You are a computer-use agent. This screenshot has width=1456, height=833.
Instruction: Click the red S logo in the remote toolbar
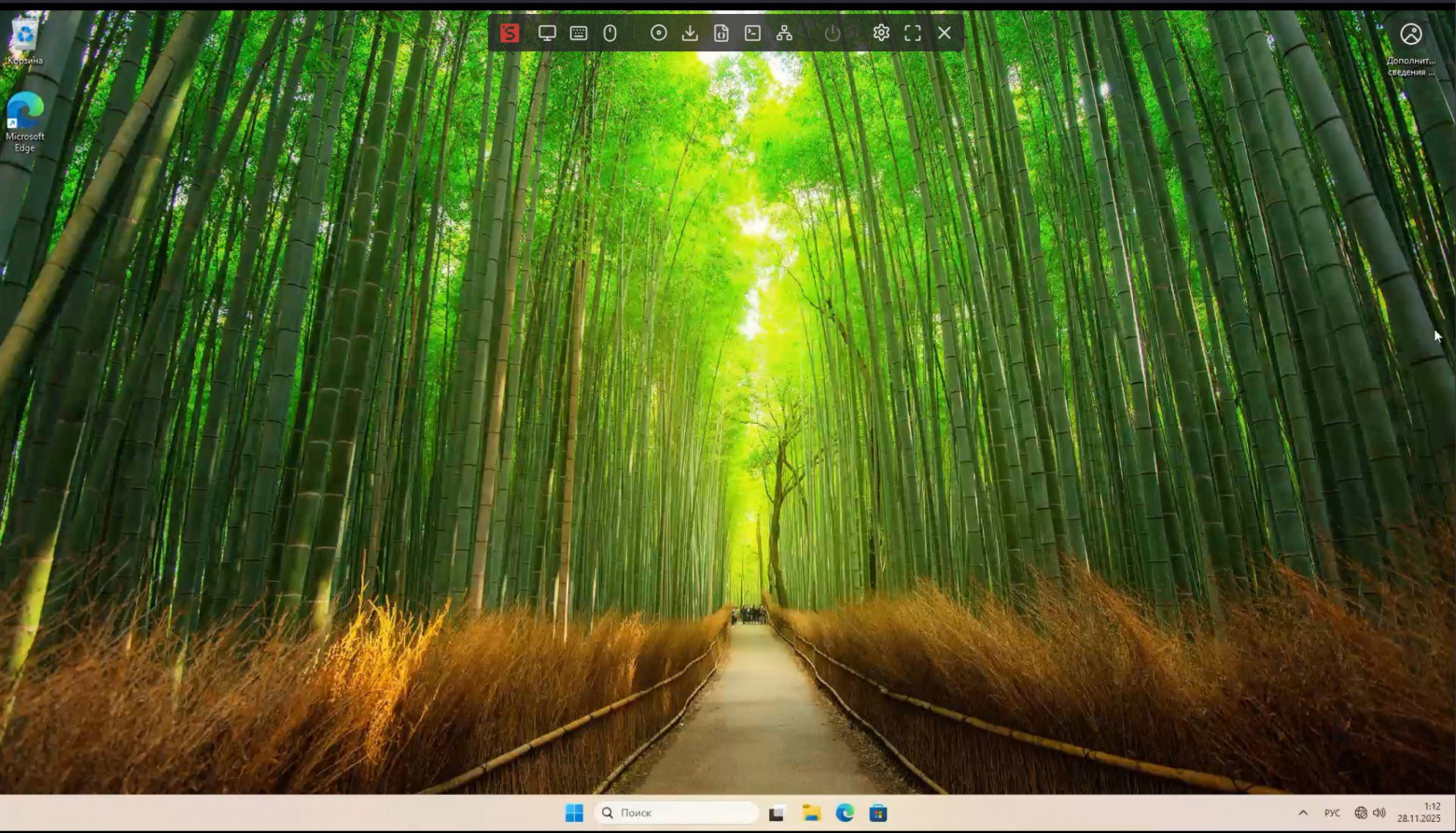point(510,34)
